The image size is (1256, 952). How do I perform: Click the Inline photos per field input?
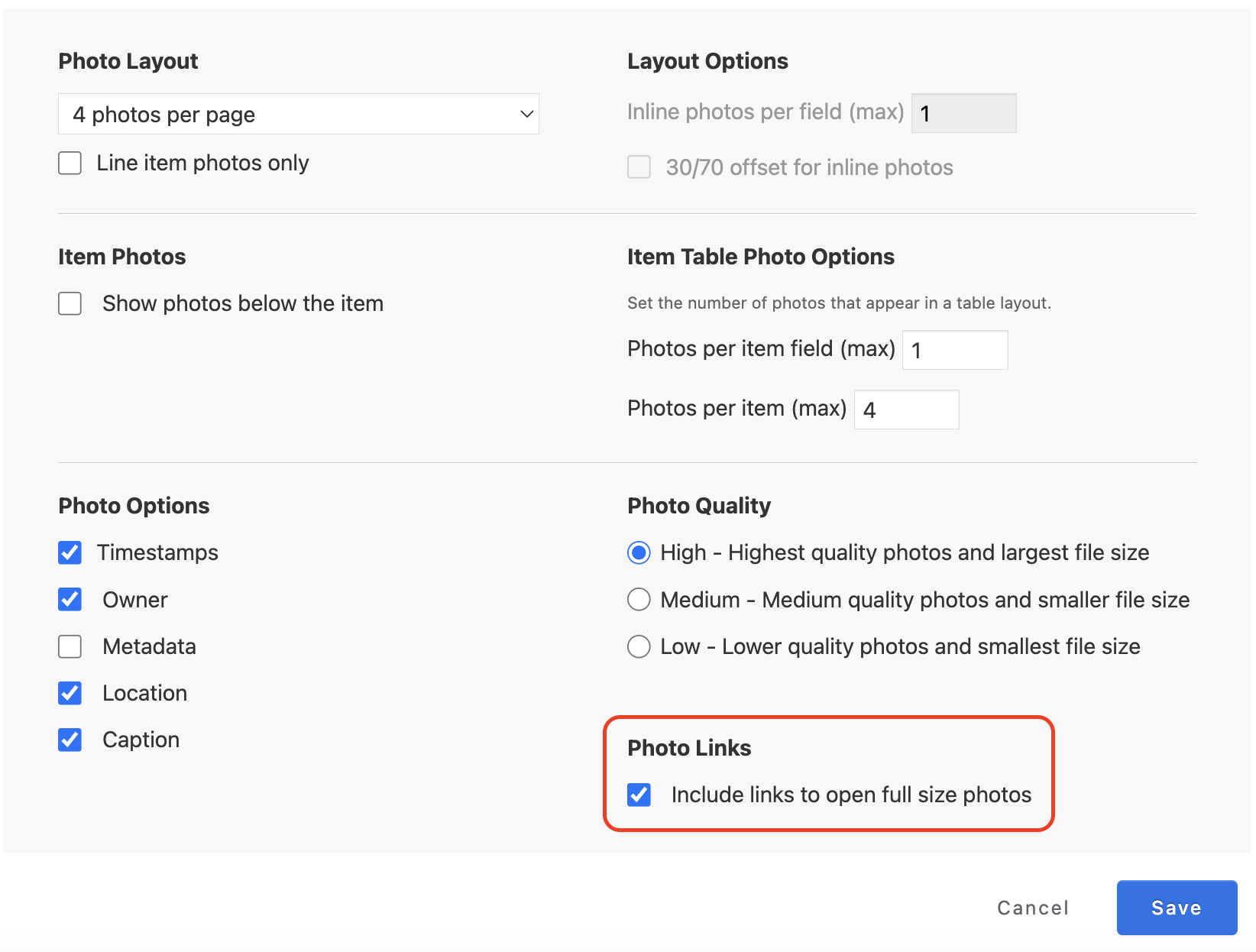[x=963, y=113]
